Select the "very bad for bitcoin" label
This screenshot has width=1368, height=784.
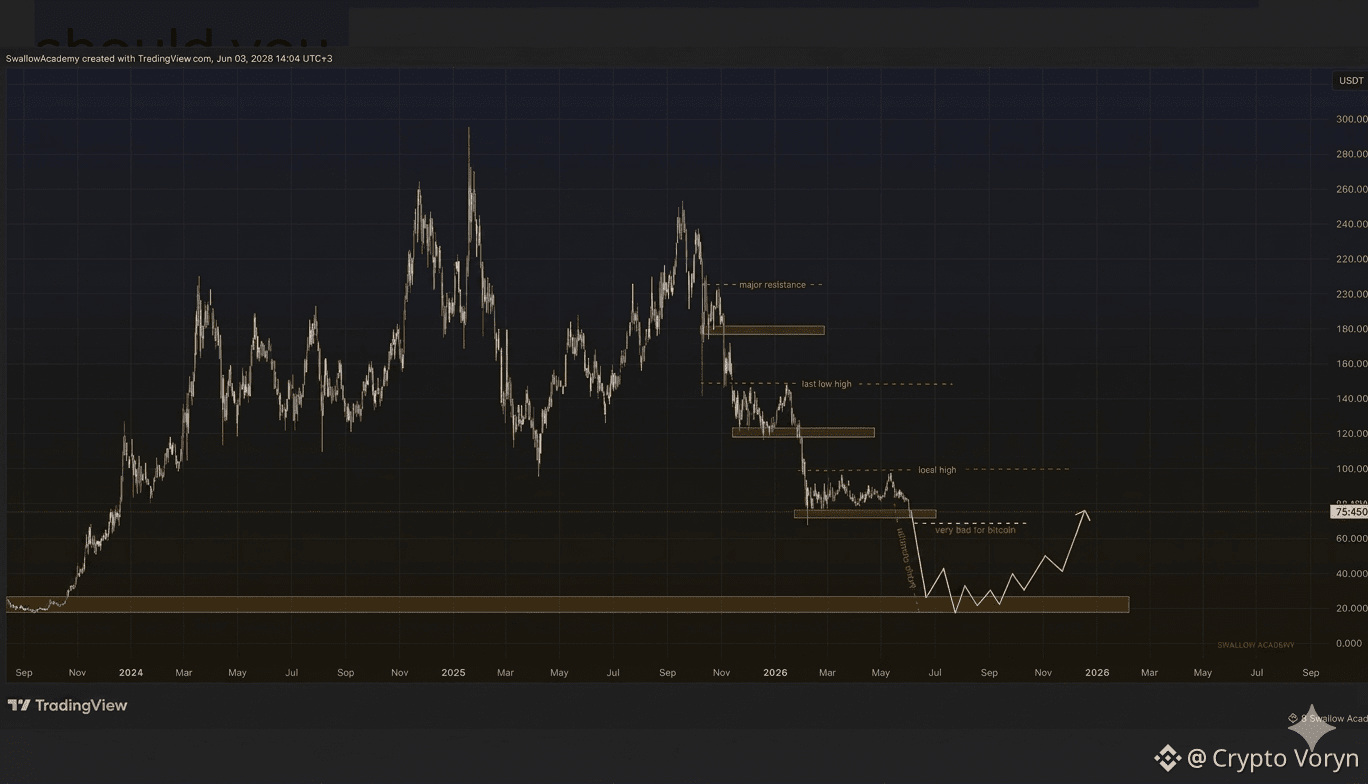(x=975, y=530)
